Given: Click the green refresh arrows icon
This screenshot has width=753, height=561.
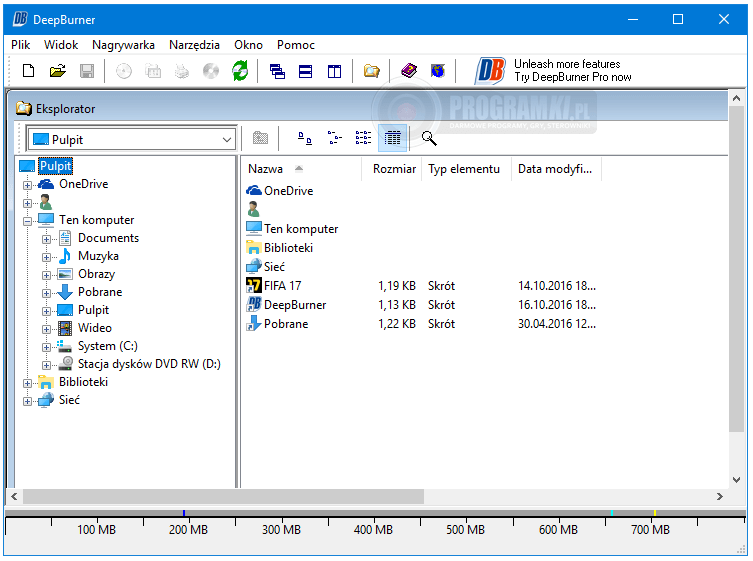Looking at the screenshot, I should (x=240, y=71).
